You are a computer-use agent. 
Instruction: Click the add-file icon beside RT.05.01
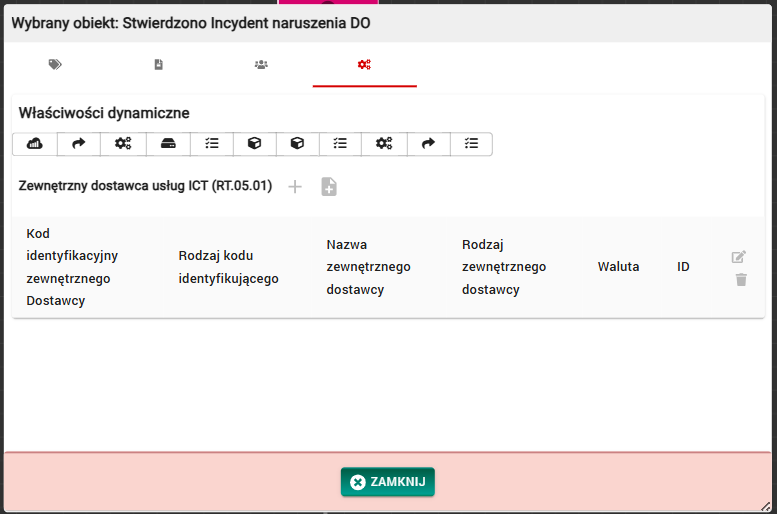pyautogui.click(x=329, y=186)
